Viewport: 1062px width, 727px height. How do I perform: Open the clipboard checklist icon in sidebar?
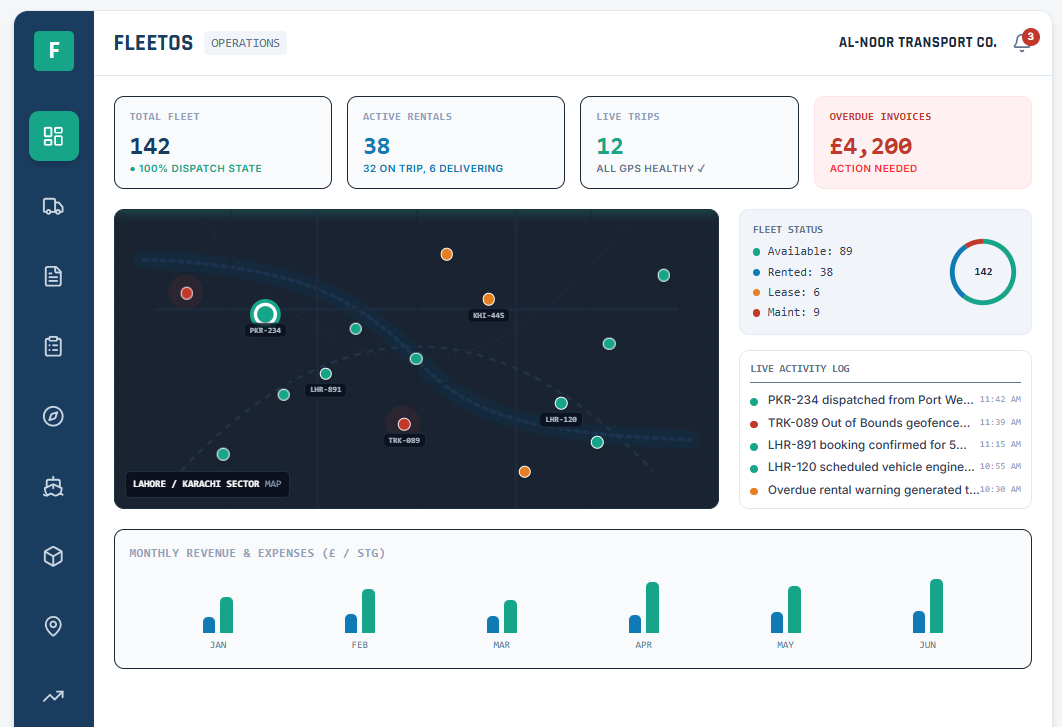click(x=54, y=346)
